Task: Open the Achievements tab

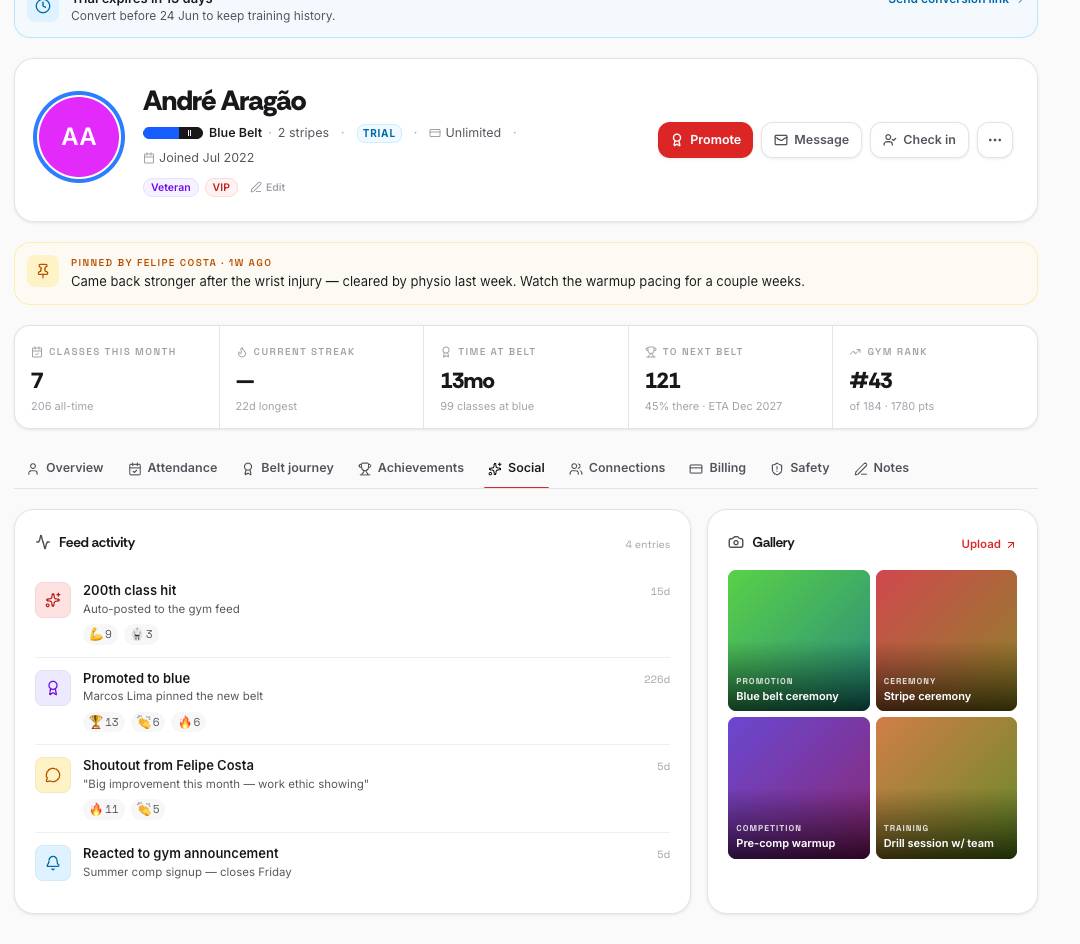Action: coord(411,468)
